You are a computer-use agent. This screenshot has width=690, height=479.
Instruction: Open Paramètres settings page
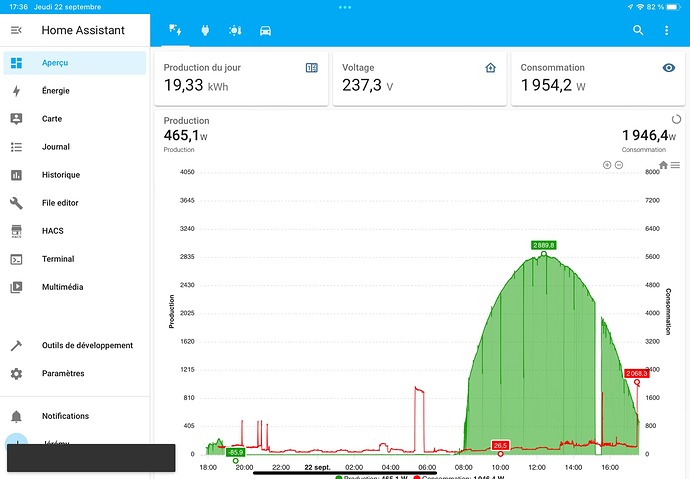pos(63,374)
